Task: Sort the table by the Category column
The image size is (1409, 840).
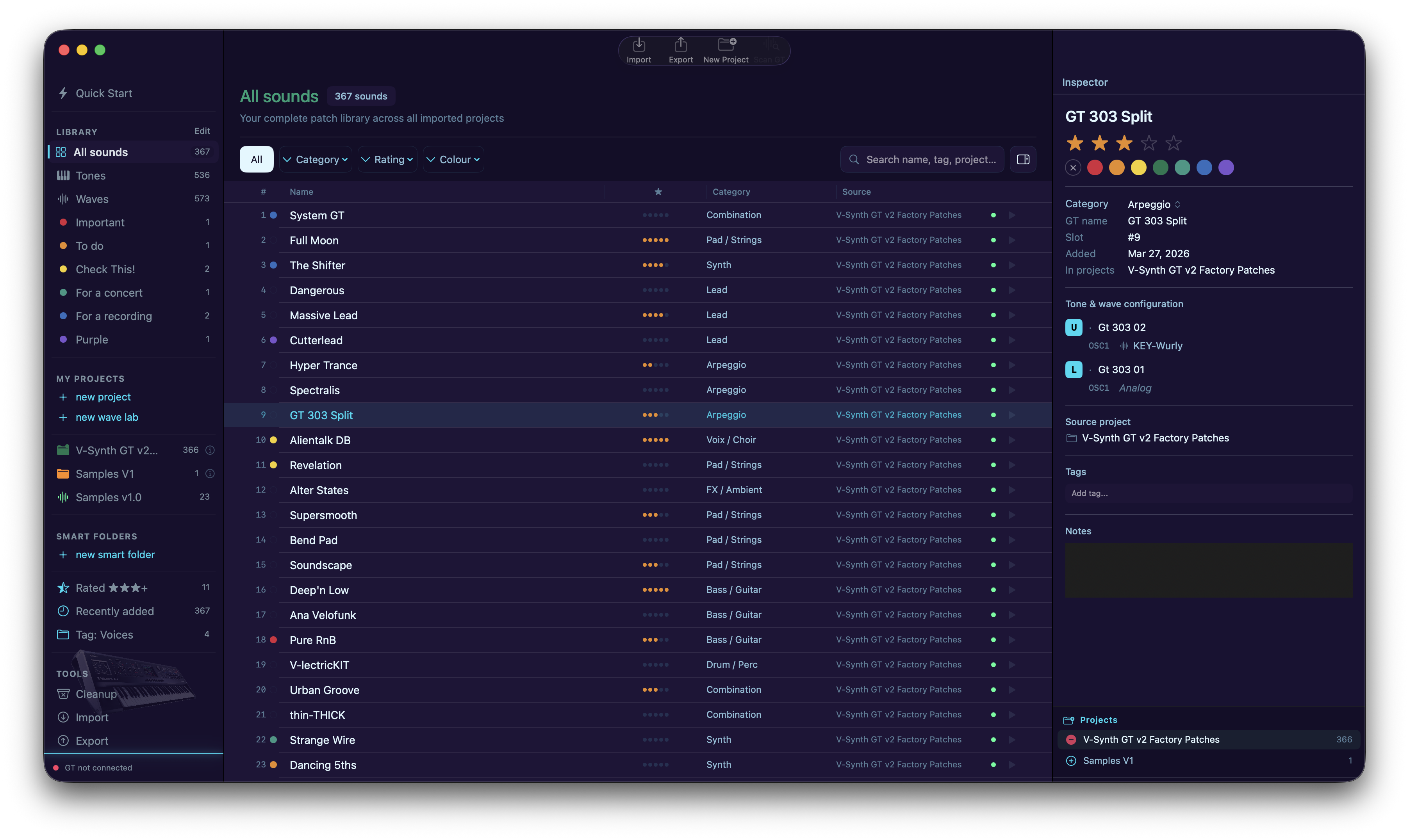Action: (731, 192)
